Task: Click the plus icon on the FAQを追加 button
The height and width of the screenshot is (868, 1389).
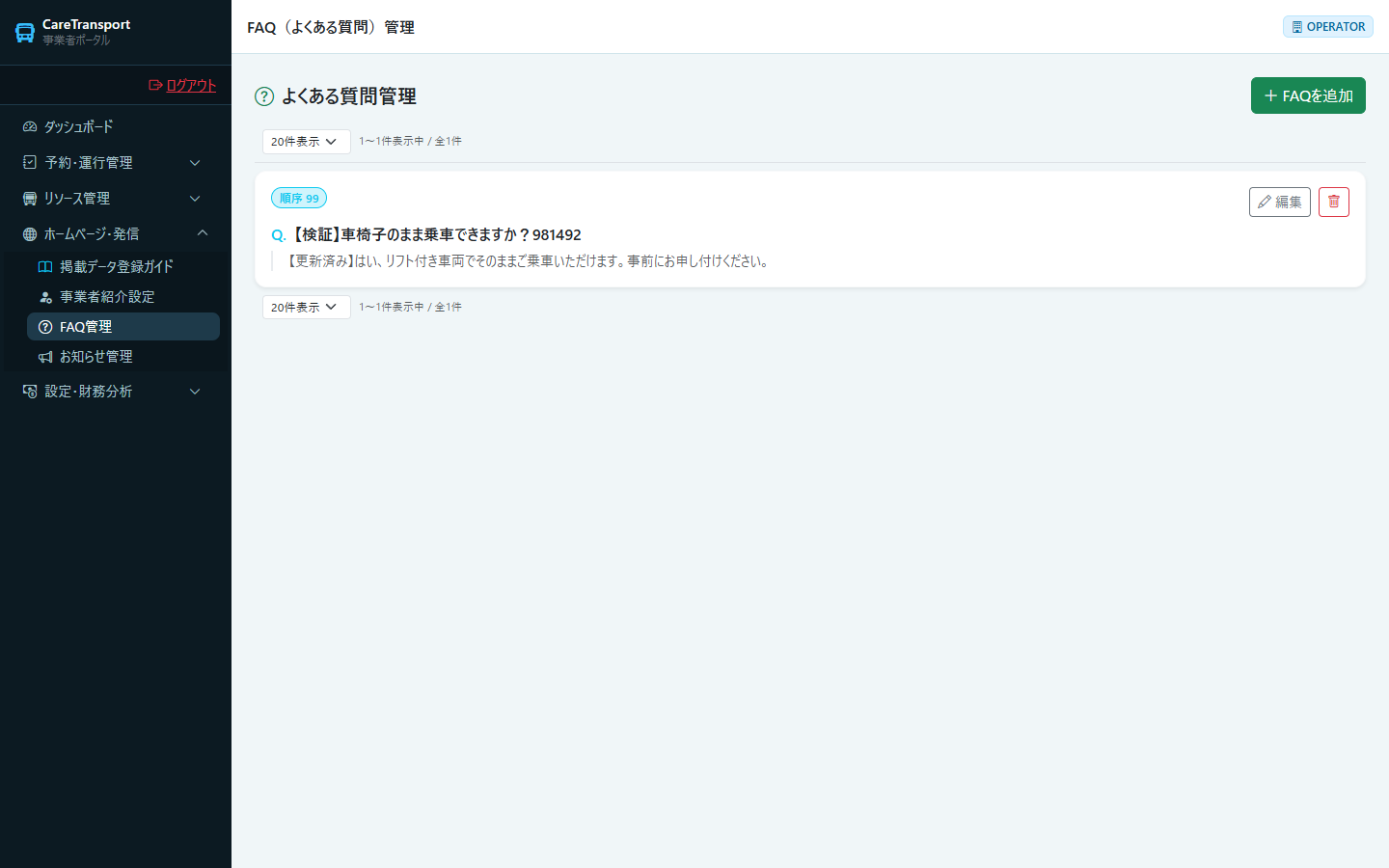Action: click(1270, 95)
